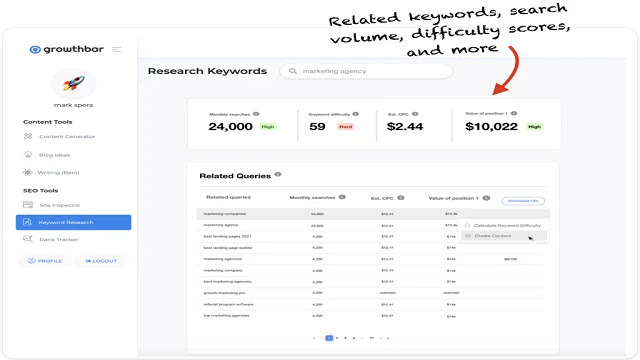Click the $2.44 estimated CPC value

405,127
